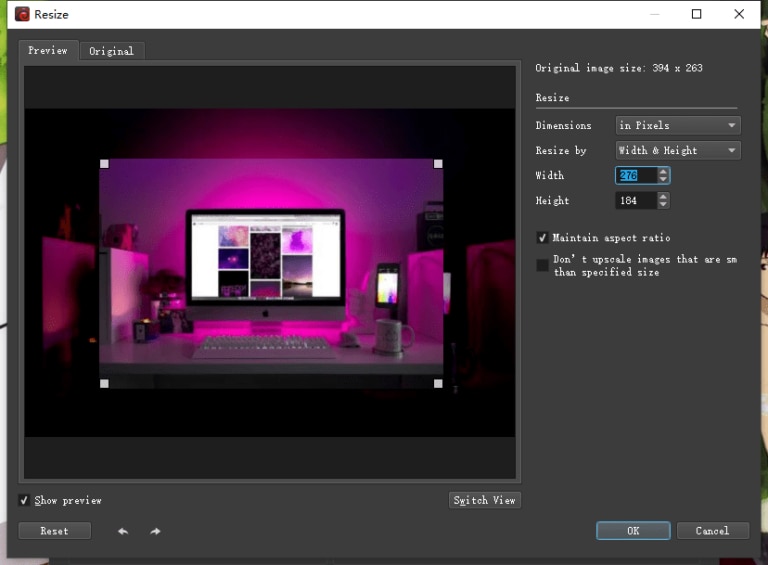Viewport: 768px width, 565px height.
Task: Focus the Height input field
Action: (636, 200)
